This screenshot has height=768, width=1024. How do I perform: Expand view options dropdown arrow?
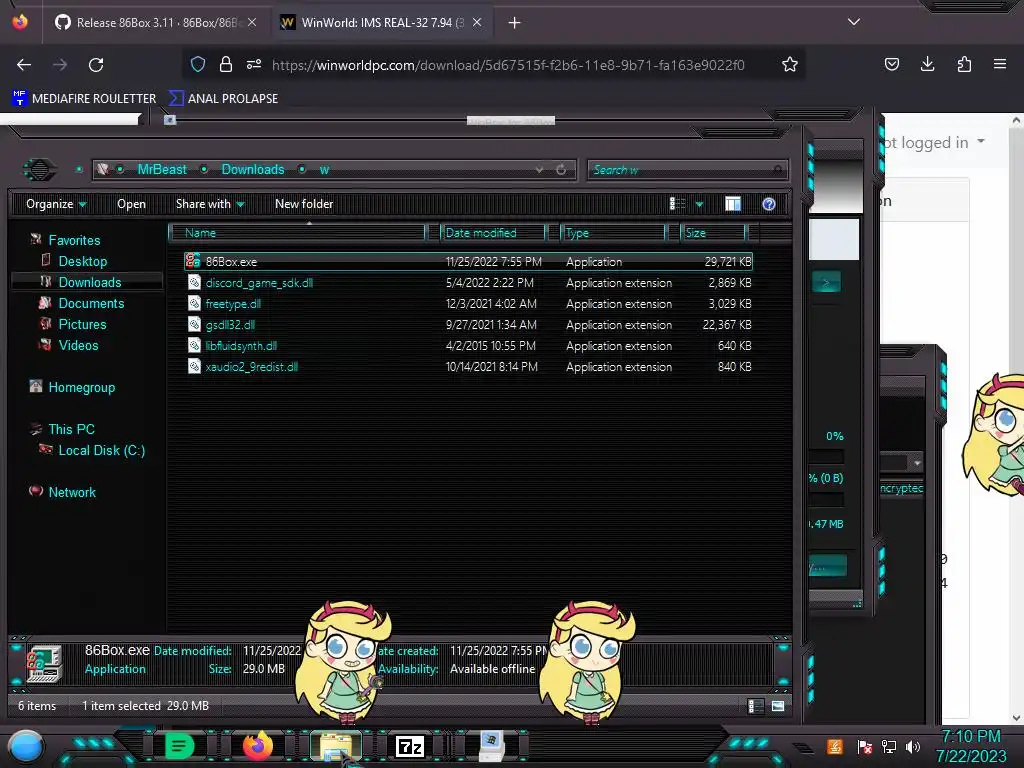(699, 204)
